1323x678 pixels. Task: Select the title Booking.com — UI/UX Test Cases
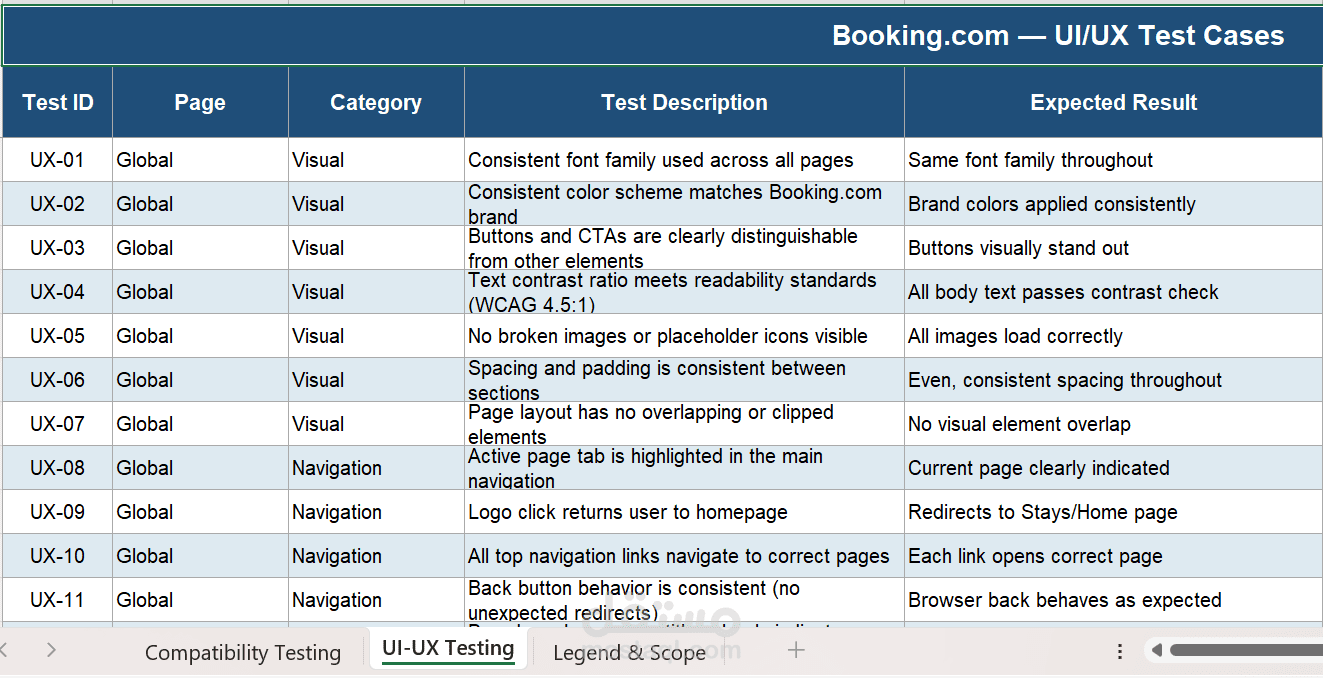click(1058, 36)
